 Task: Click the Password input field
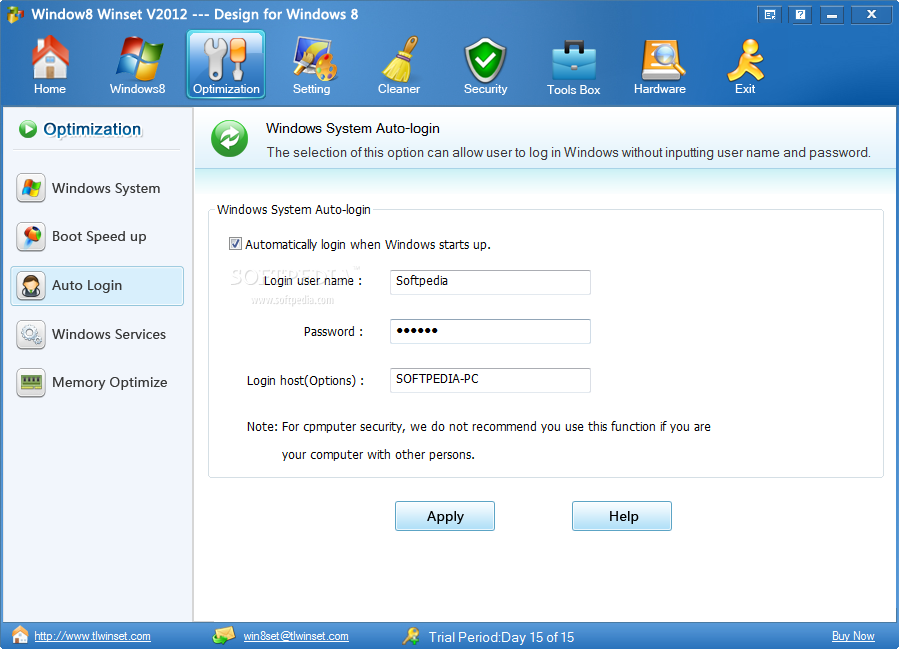pyautogui.click(x=490, y=331)
